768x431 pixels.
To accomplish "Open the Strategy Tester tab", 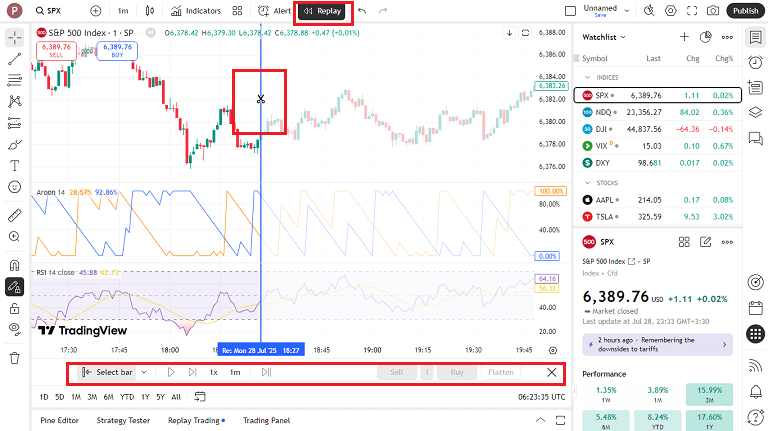I will [123, 420].
